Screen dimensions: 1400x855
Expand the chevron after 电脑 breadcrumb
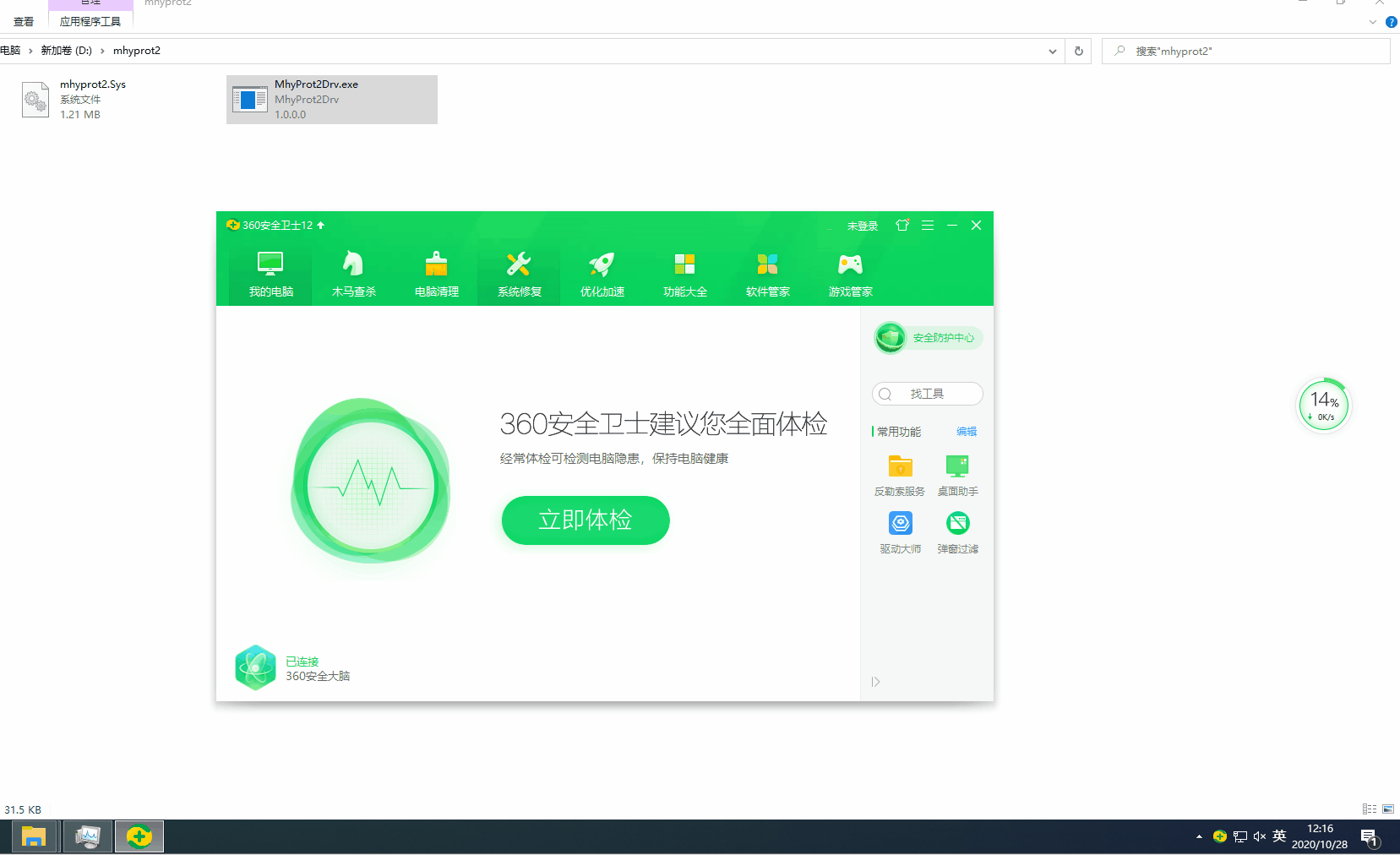(30, 51)
